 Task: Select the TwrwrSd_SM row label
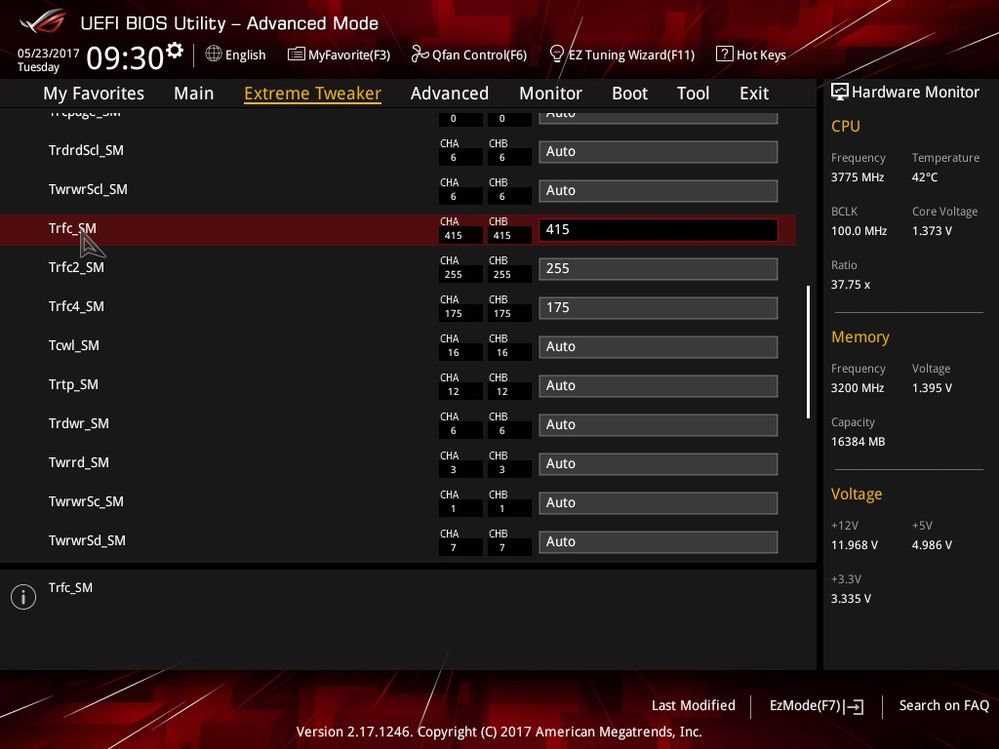pyautogui.click(x=87, y=540)
